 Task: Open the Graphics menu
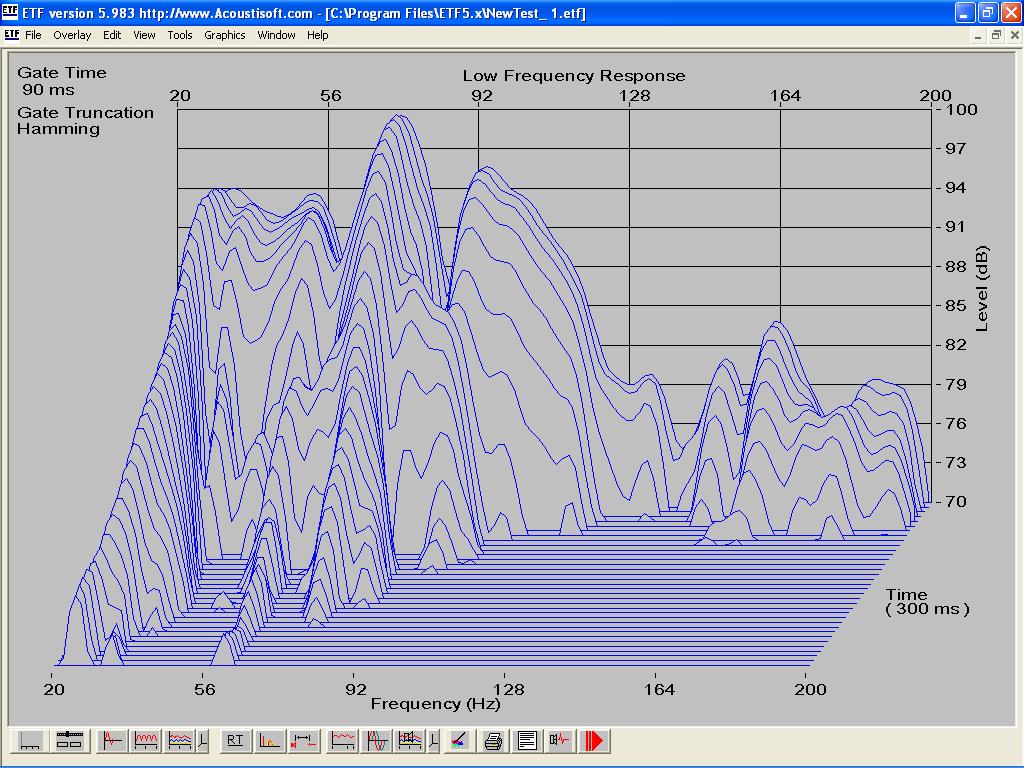pyautogui.click(x=224, y=35)
